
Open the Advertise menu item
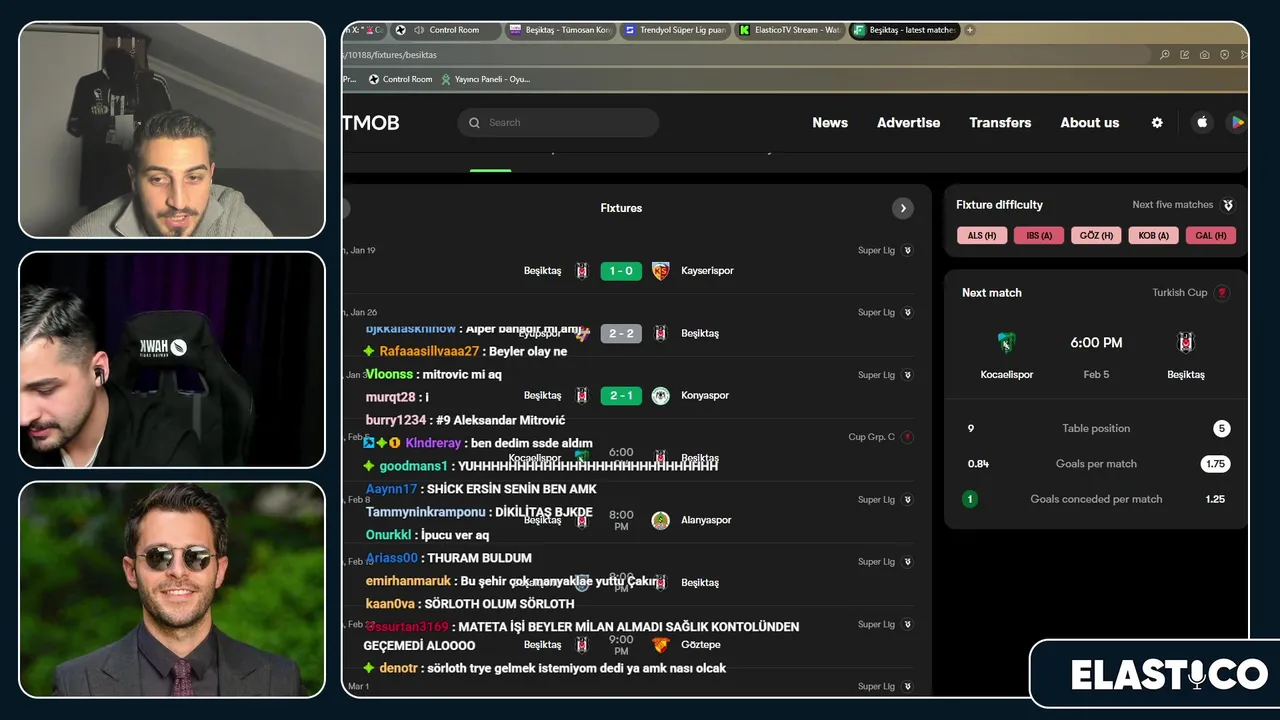908,122
